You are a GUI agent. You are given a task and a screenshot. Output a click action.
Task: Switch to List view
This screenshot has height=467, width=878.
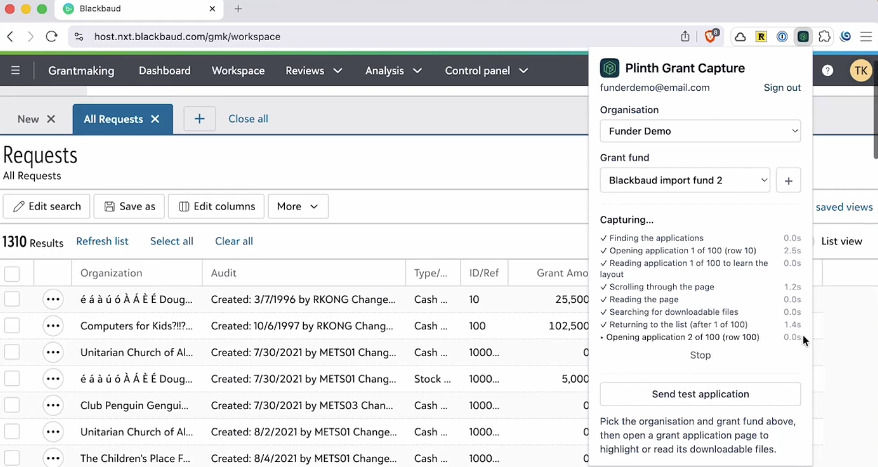tap(842, 241)
